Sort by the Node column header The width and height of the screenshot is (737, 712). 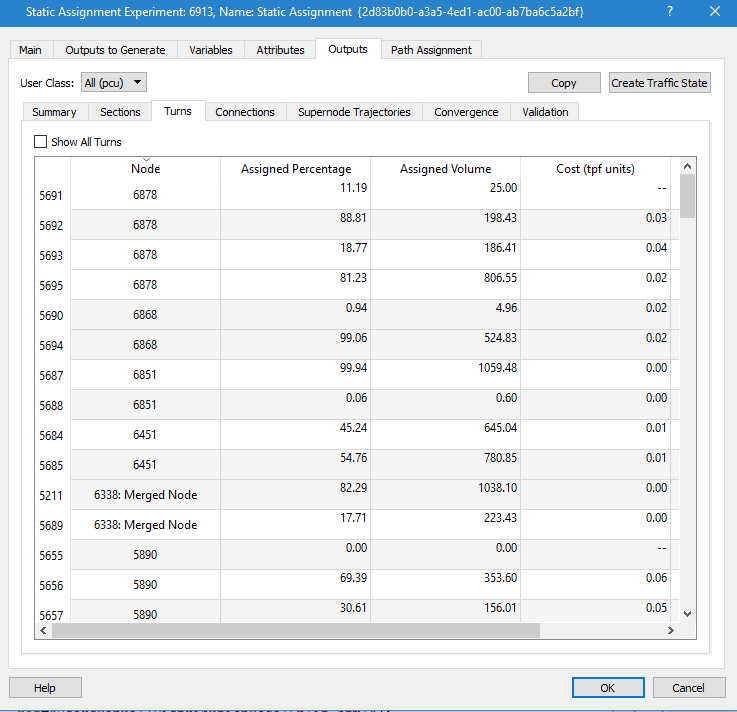point(145,168)
